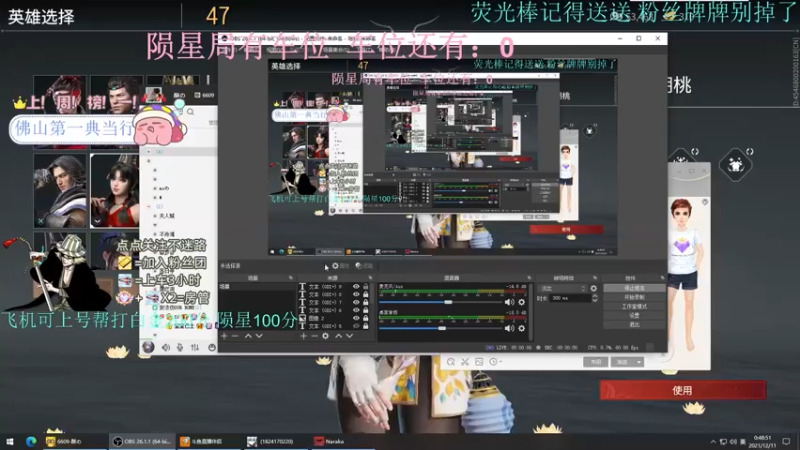This screenshot has height=450, width=800.
Task: Click properties gear in OBS source toolbar
Action: click(x=335, y=266)
